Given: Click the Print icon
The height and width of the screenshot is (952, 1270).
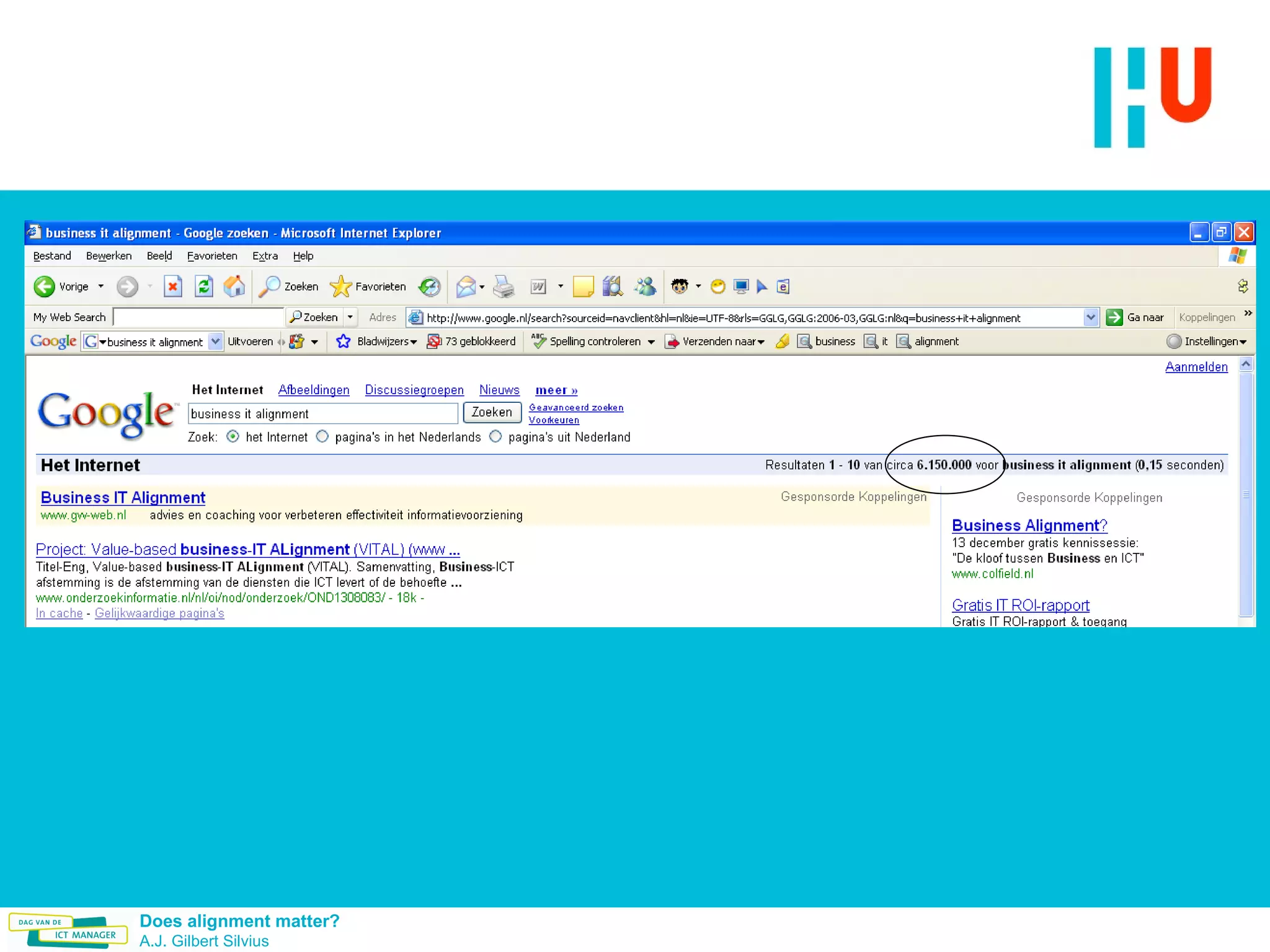Looking at the screenshot, I should pos(504,286).
